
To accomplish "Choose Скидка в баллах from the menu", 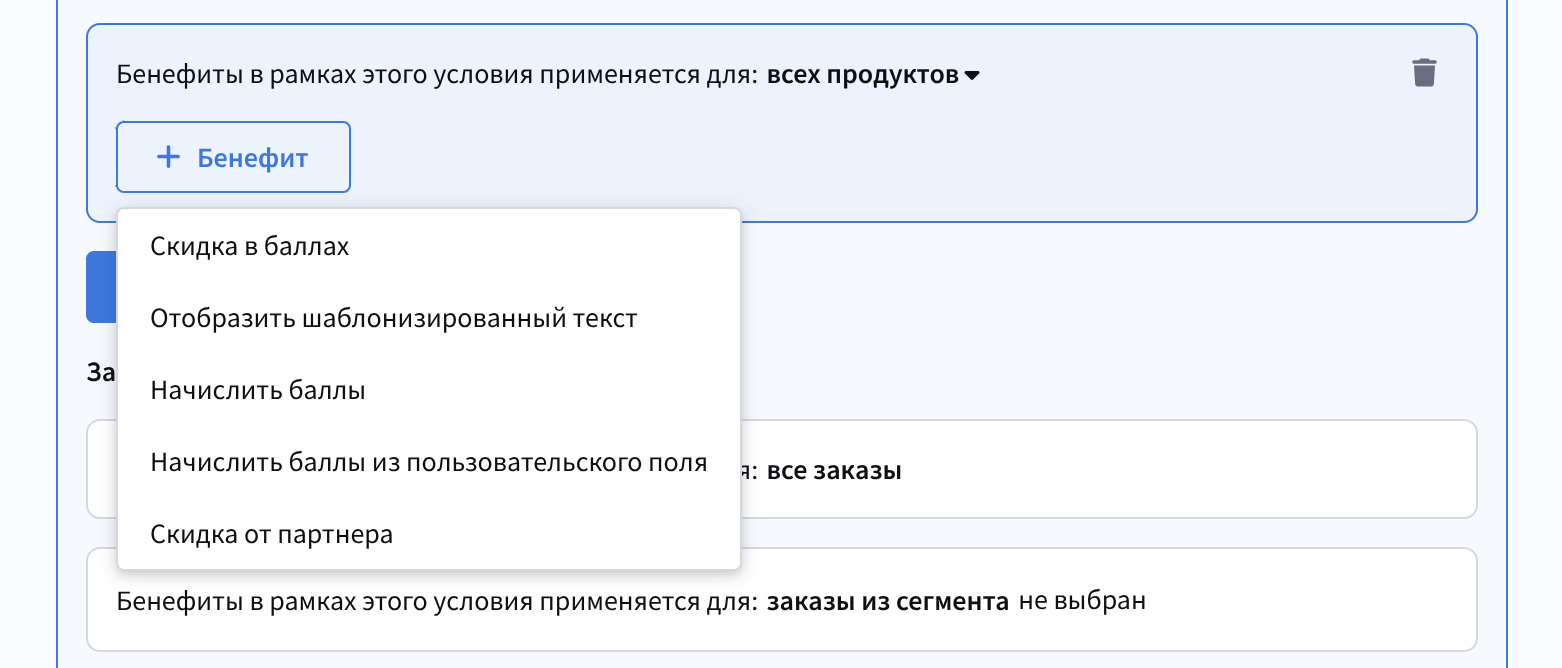I will pos(250,247).
